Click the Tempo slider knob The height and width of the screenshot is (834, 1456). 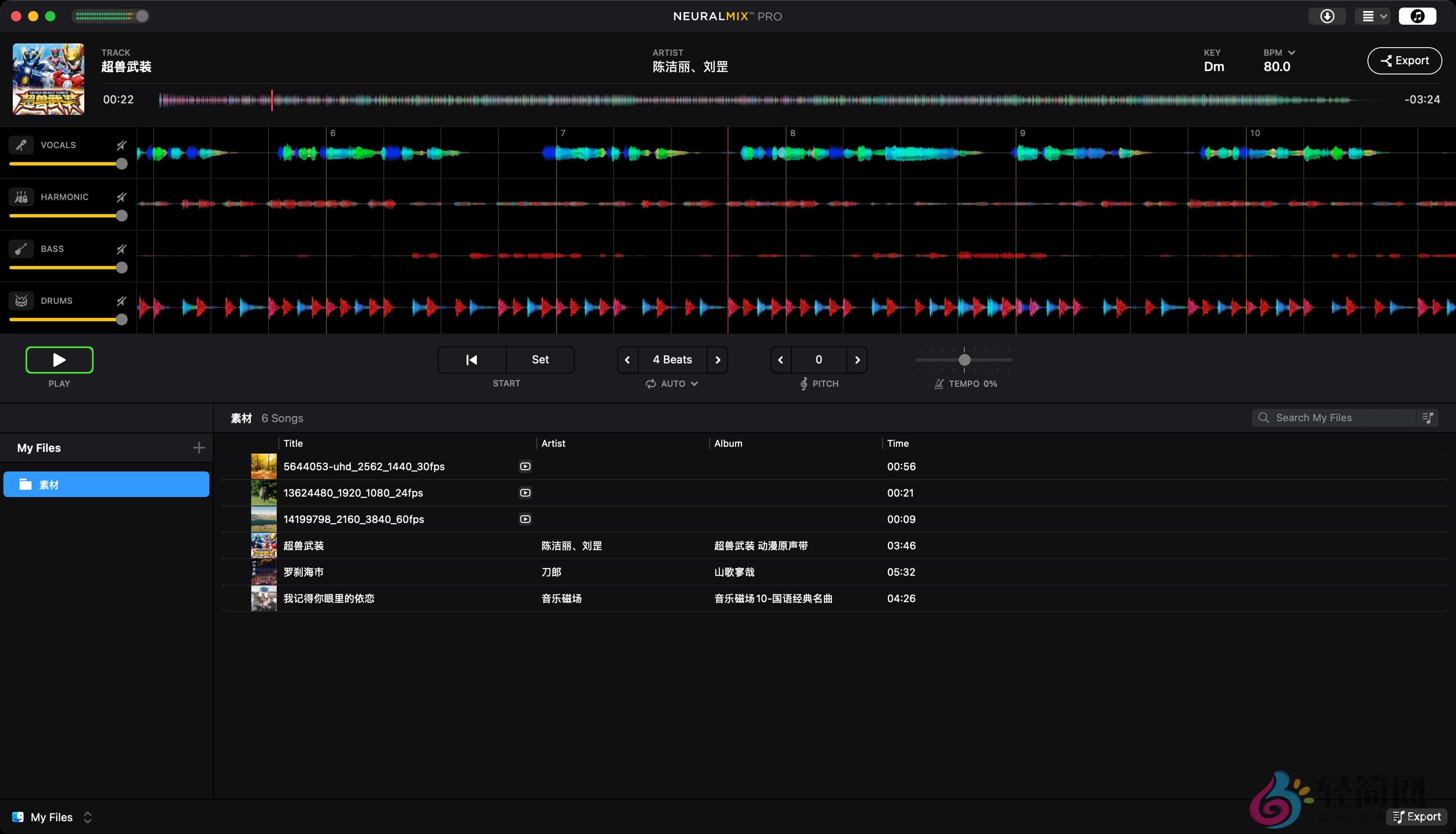tap(964, 360)
